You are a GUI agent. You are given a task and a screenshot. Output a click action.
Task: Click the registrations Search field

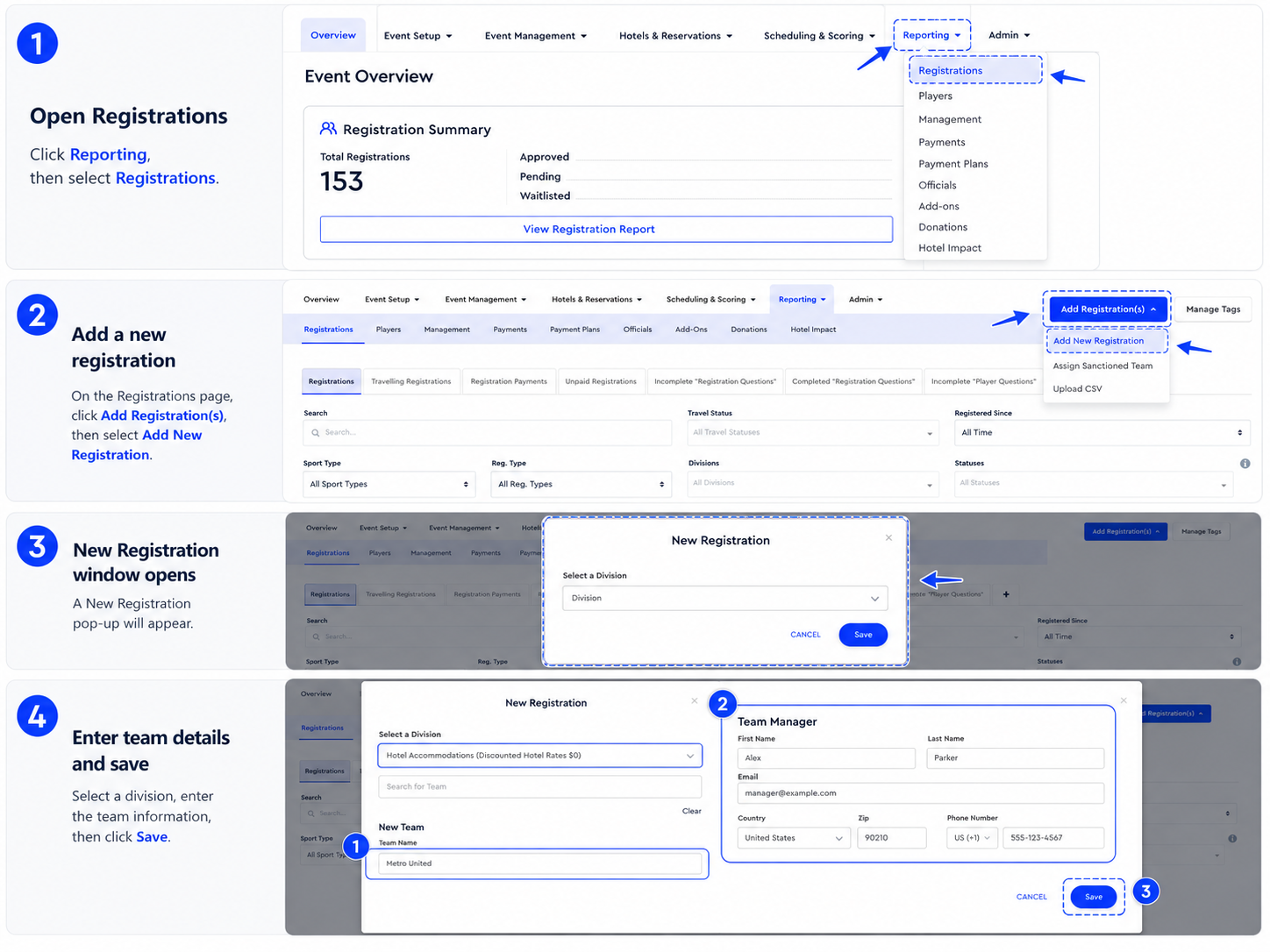[x=487, y=432]
